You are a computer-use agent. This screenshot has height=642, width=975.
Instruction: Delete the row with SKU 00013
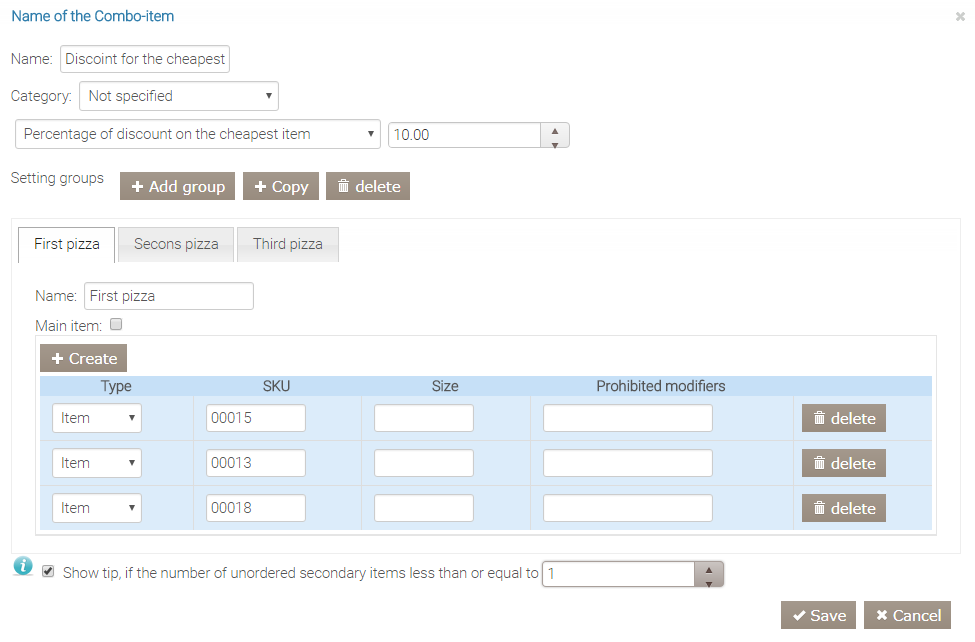[843, 464]
